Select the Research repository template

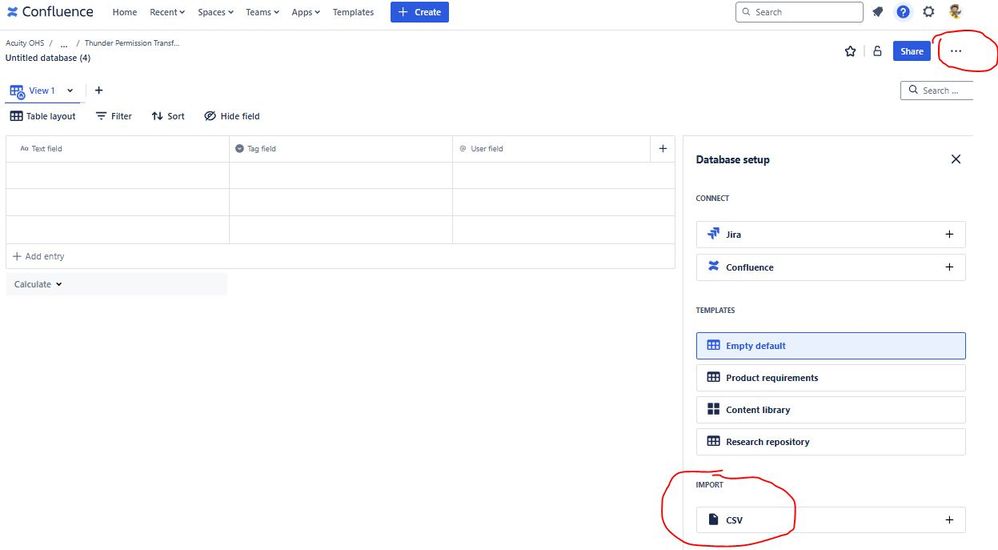click(x=831, y=442)
